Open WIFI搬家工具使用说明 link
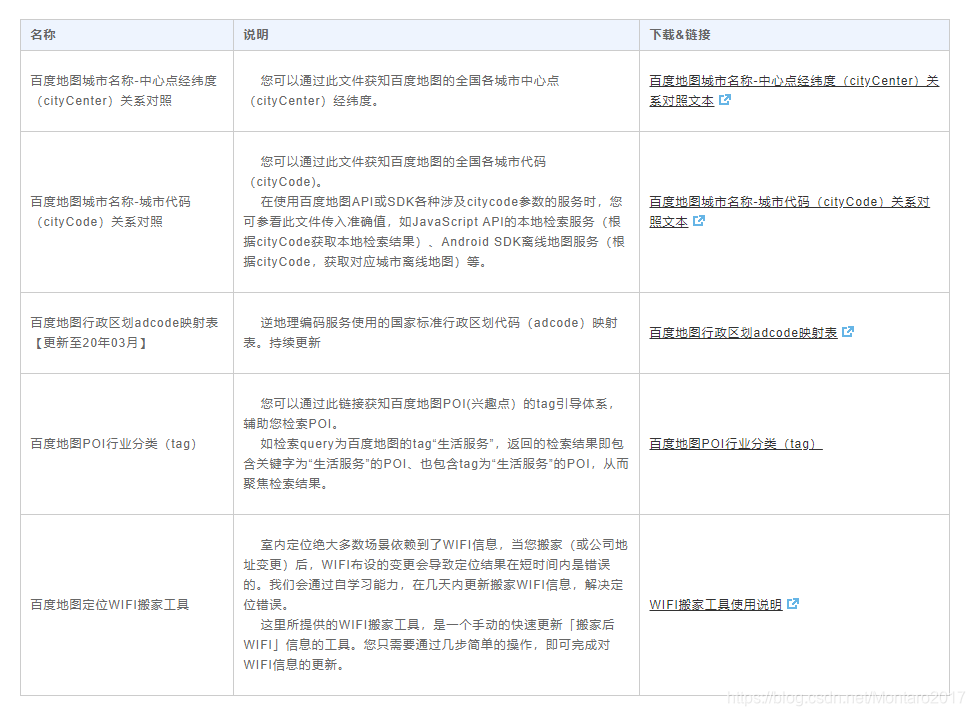 (x=715, y=605)
